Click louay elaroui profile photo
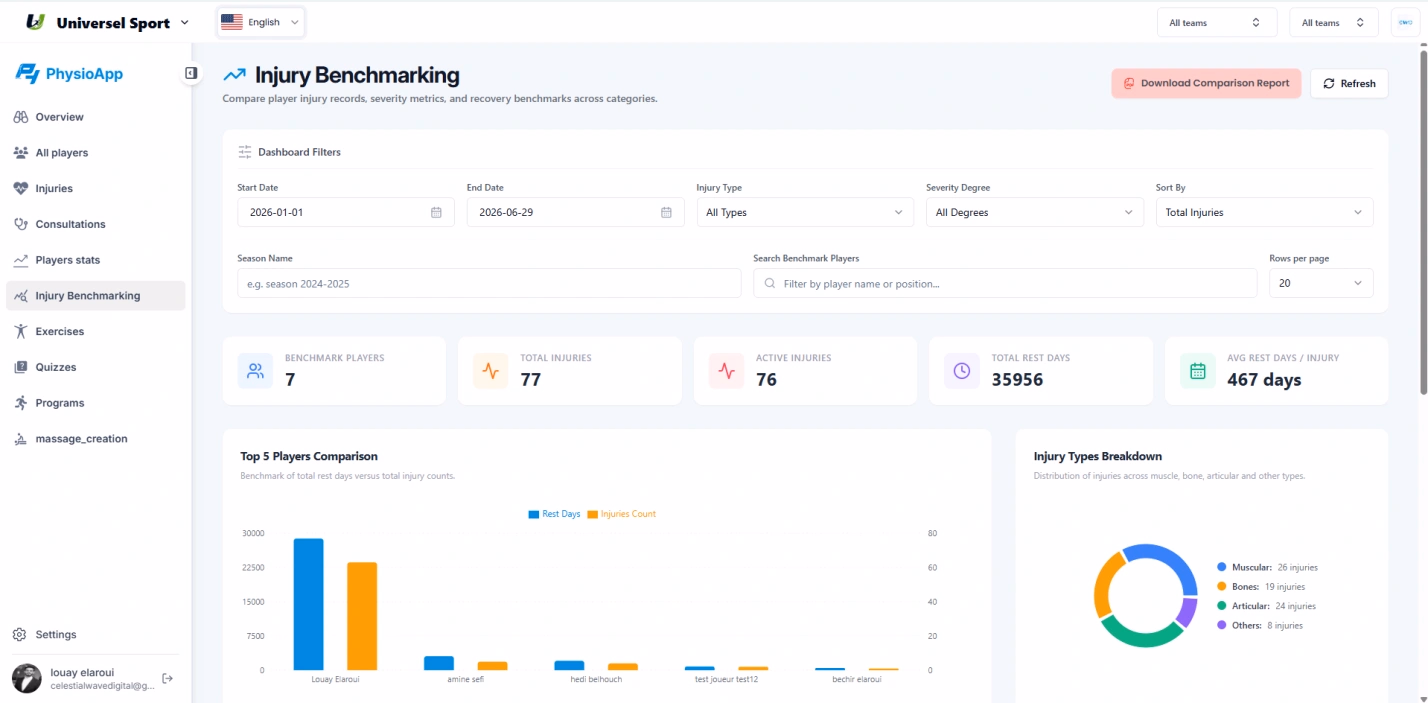 [27, 679]
